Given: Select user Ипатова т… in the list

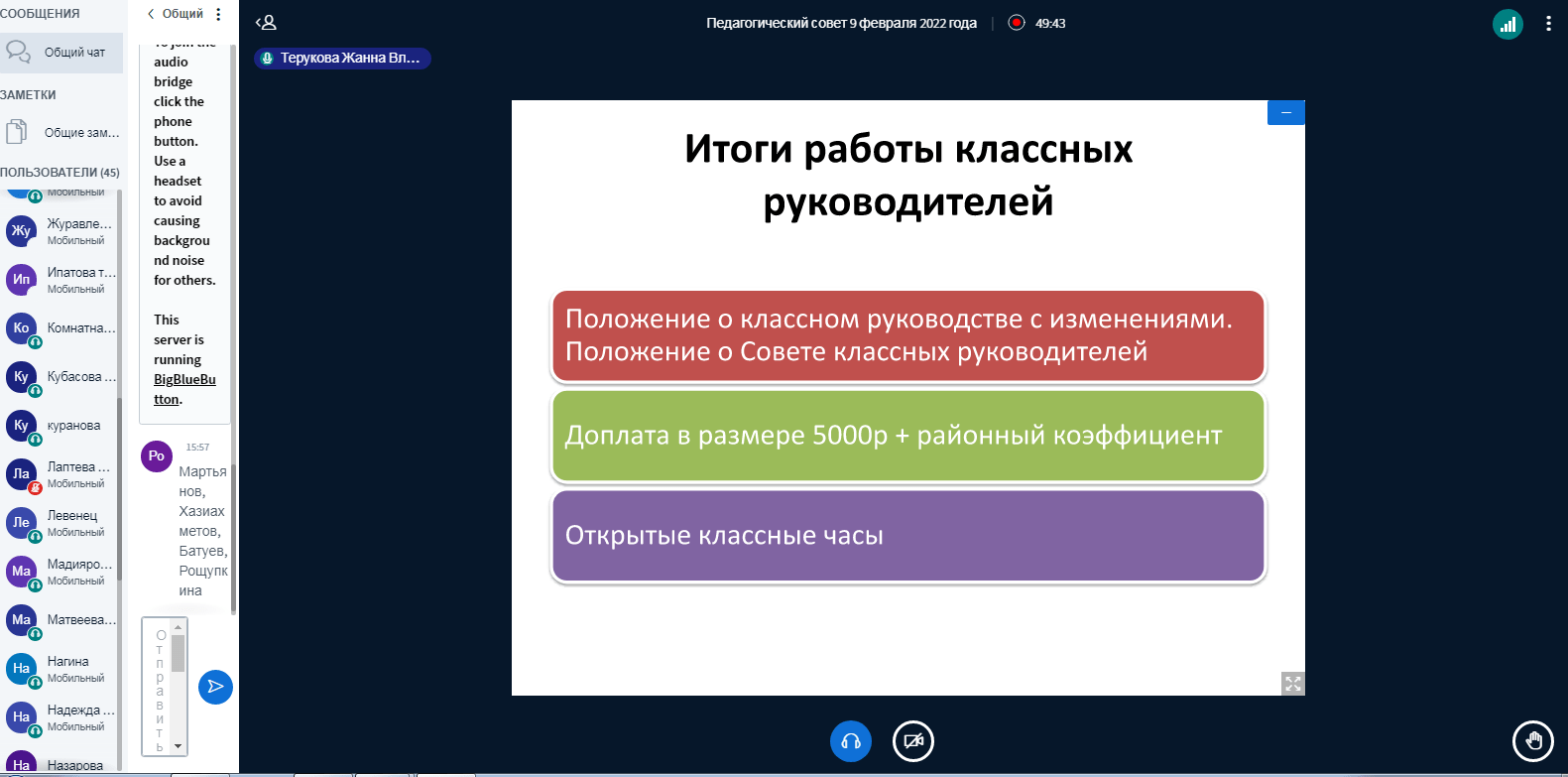Looking at the screenshot, I should tap(60, 280).
